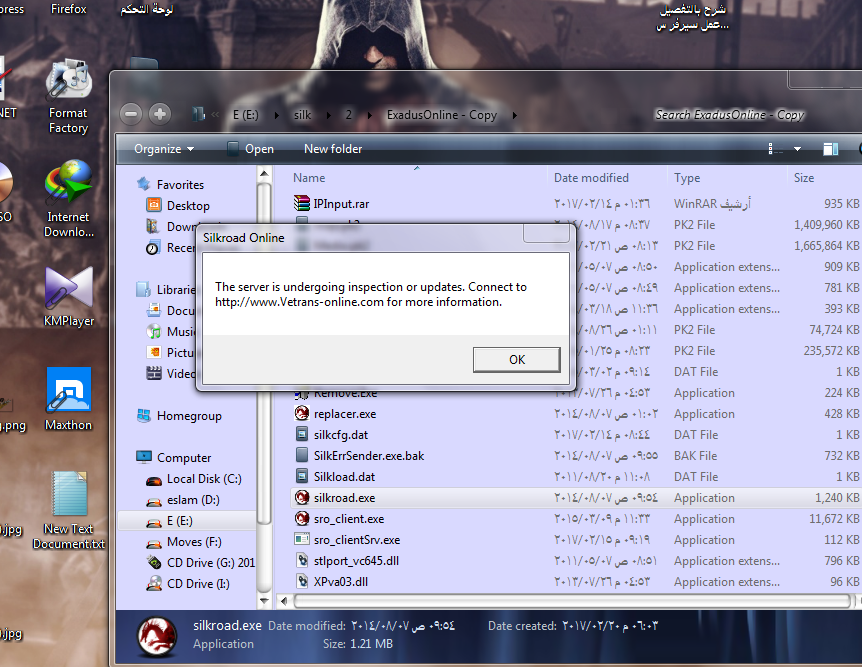Expand the E (E:) breadcrumb arrow
This screenshot has width=862, height=667.
[x=277, y=115]
